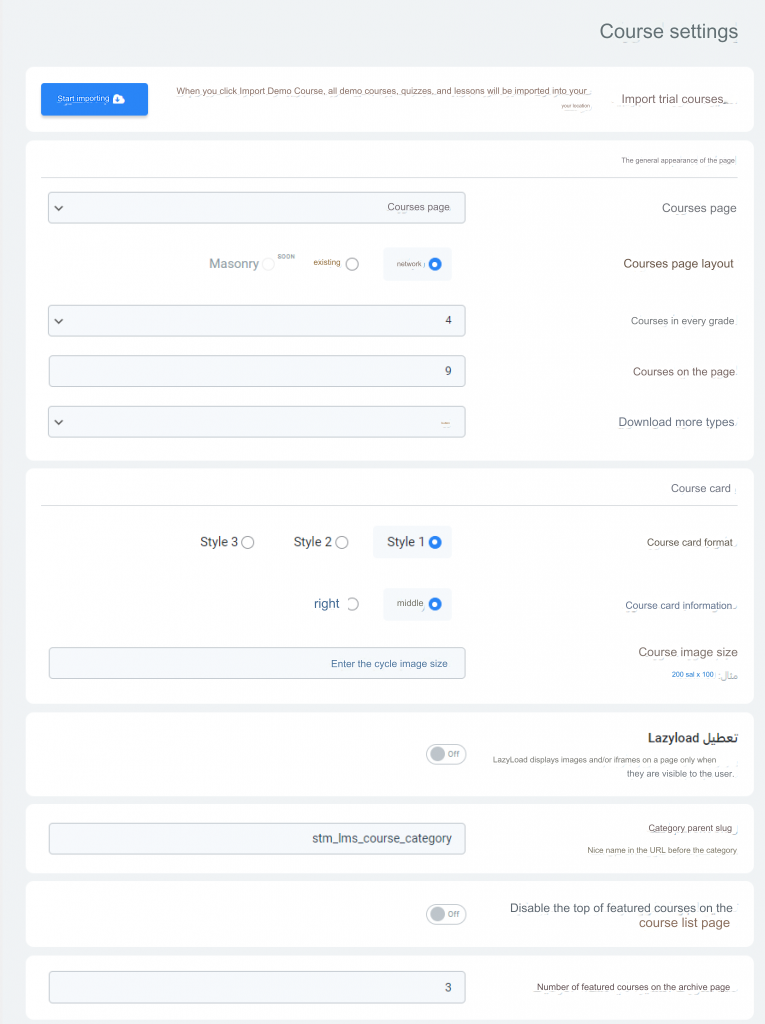Viewport: 765px width, 1024px height.
Task: Select right course card information alignment
Action: [352, 604]
